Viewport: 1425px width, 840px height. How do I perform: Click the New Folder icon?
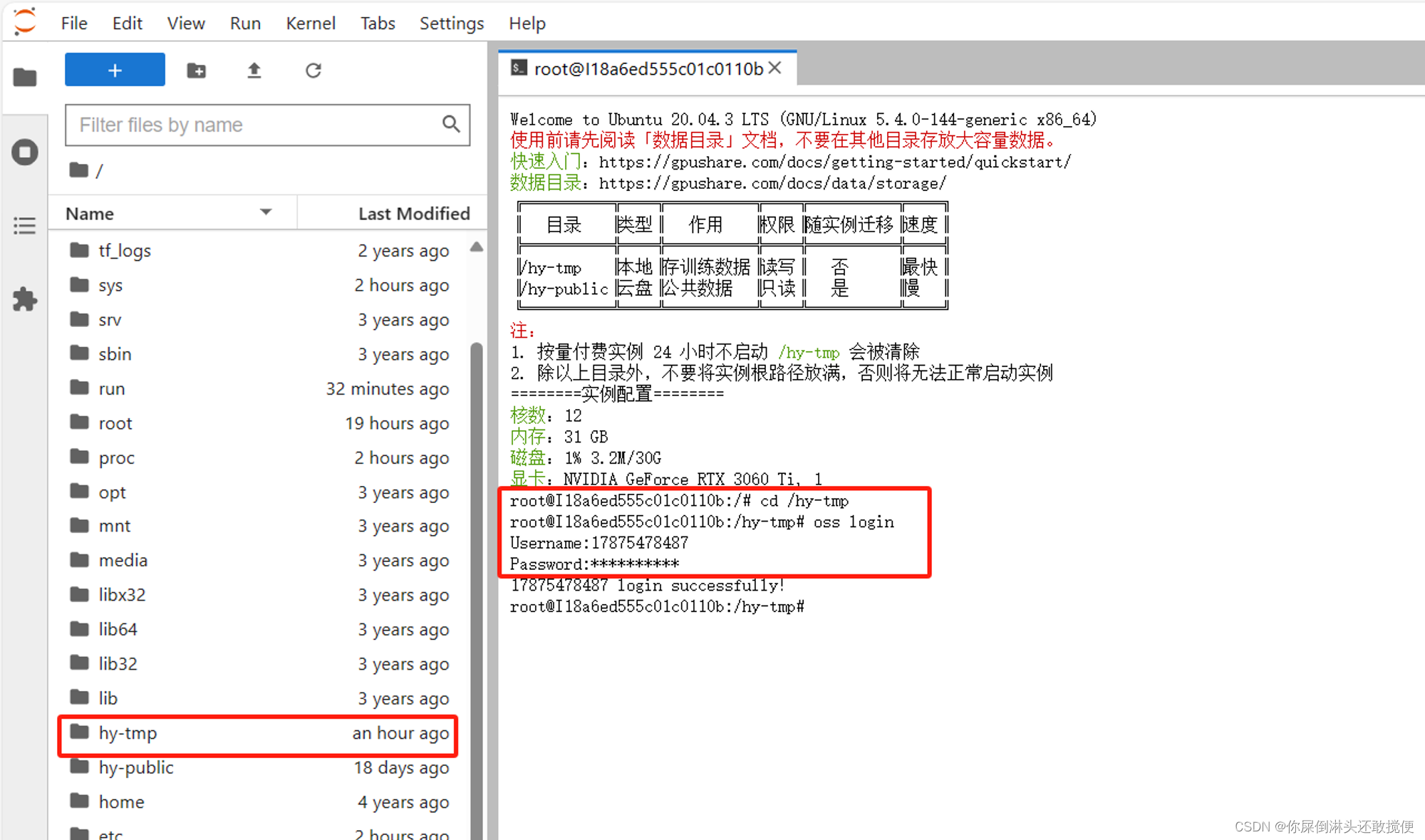[x=197, y=71]
